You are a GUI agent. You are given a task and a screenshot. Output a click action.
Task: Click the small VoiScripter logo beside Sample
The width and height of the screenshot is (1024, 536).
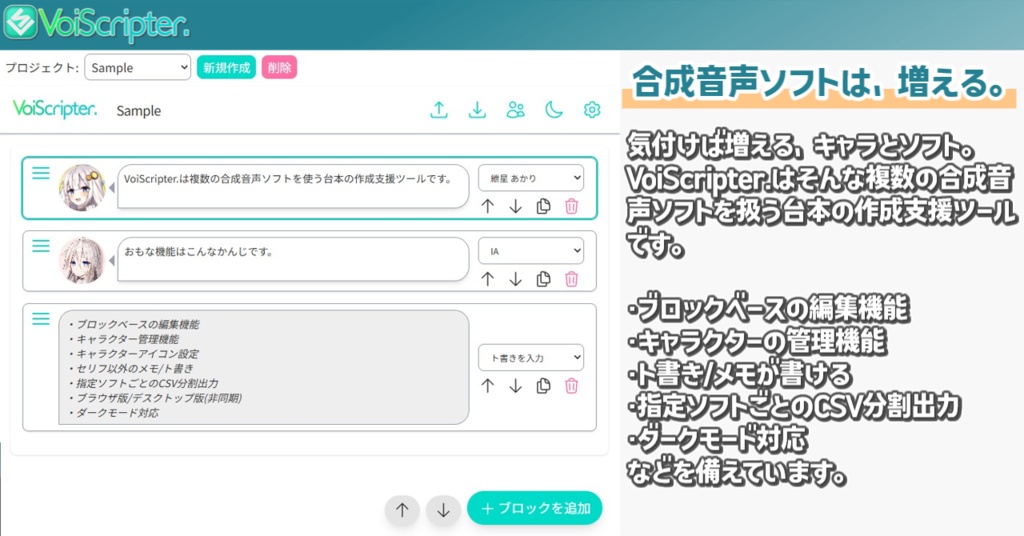click(55, 109)
